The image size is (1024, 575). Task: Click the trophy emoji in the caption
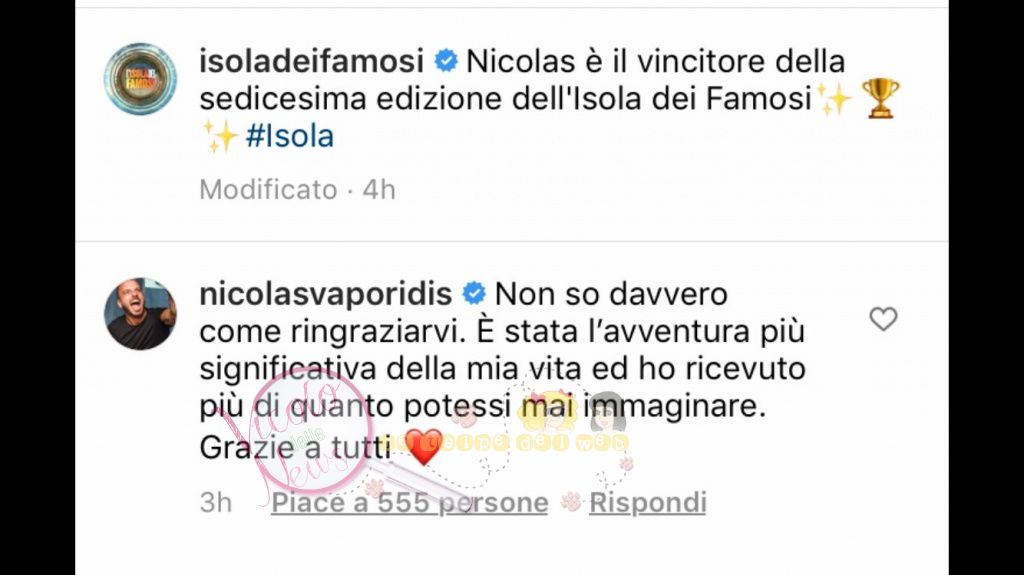[x=881, y=98]
